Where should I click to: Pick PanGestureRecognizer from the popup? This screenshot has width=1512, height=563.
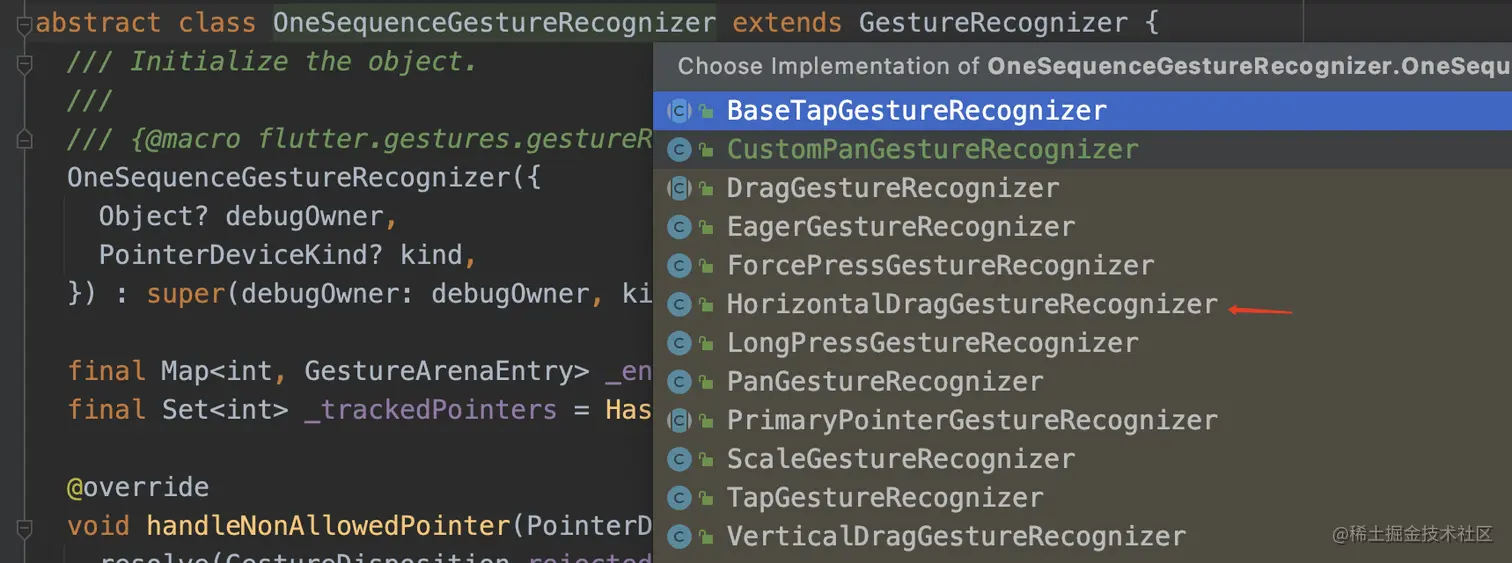884,382
